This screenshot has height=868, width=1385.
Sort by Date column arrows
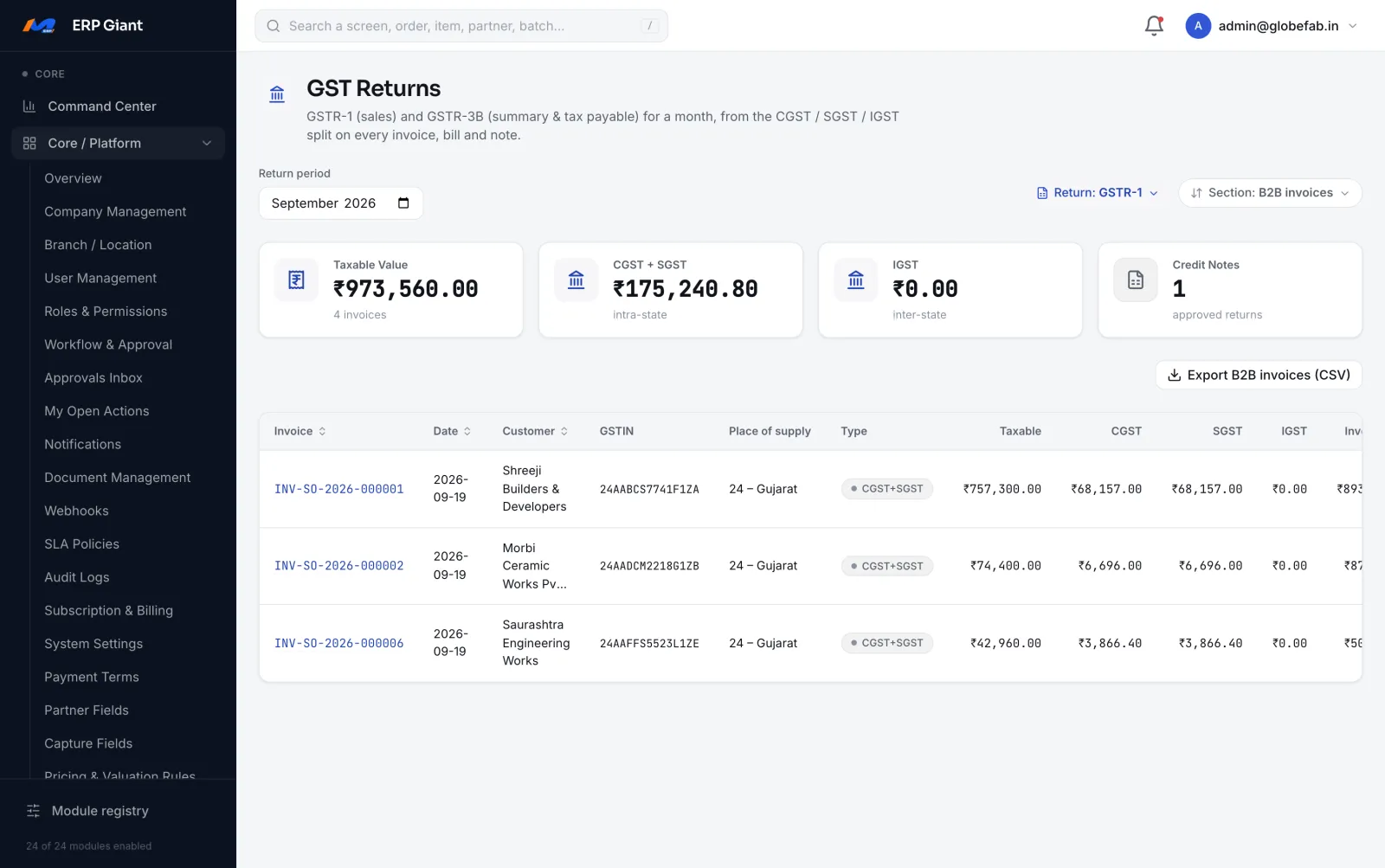point(467,431)
